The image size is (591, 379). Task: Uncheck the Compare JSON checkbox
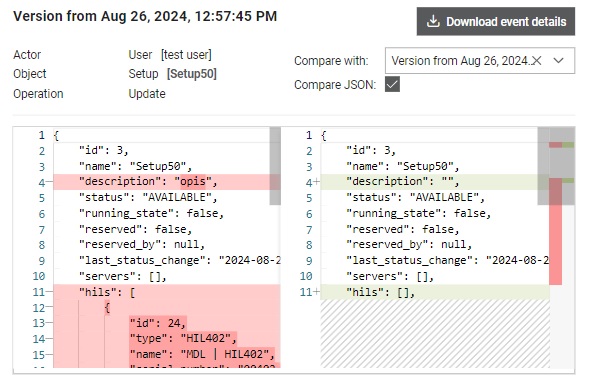392,84
